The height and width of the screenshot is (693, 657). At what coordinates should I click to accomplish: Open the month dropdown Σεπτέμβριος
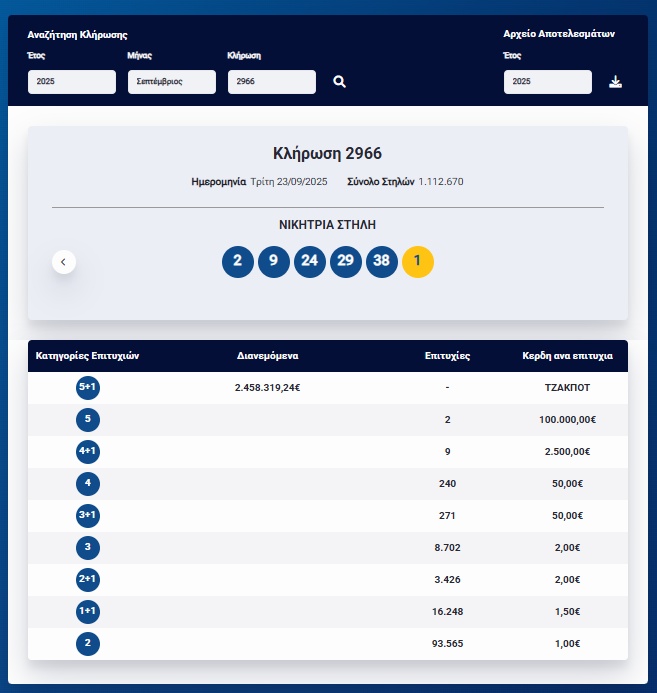(x=171, y=82)
